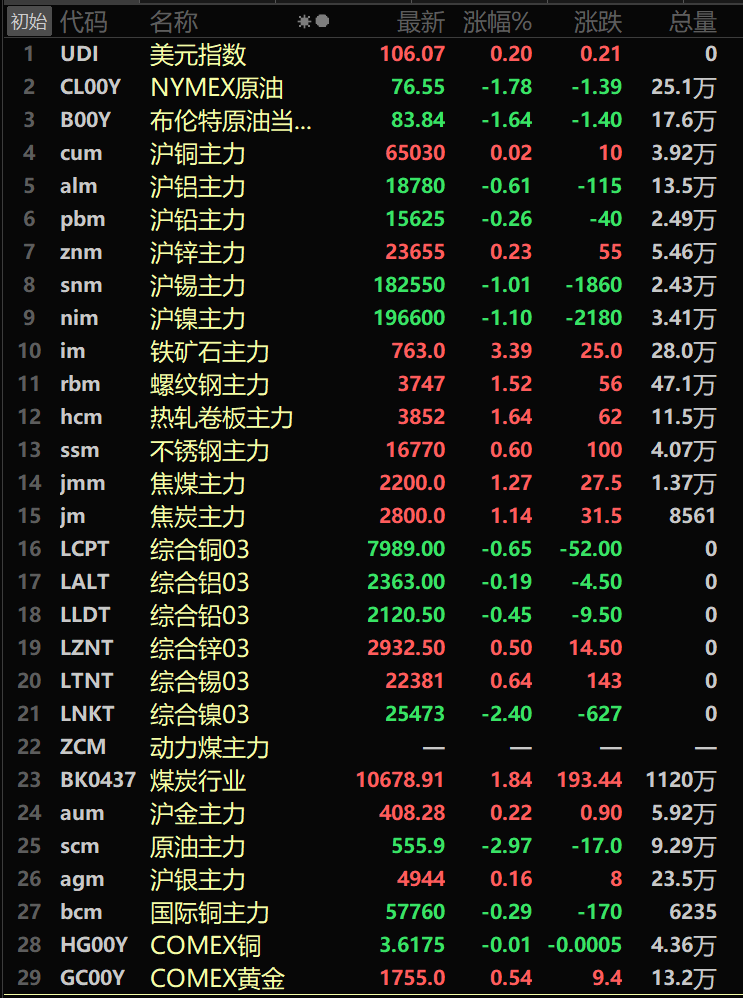The image size is (743, 998).
Task: Click volume 25.1万 of NYMEX原油
Action: pos(684,87)
